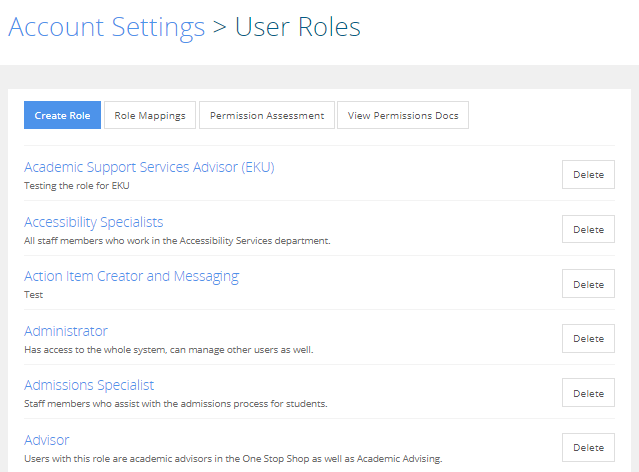The image size is (639, 472).
Task: View the Admissions Specialist role
Action: click(x=89, y=385)
